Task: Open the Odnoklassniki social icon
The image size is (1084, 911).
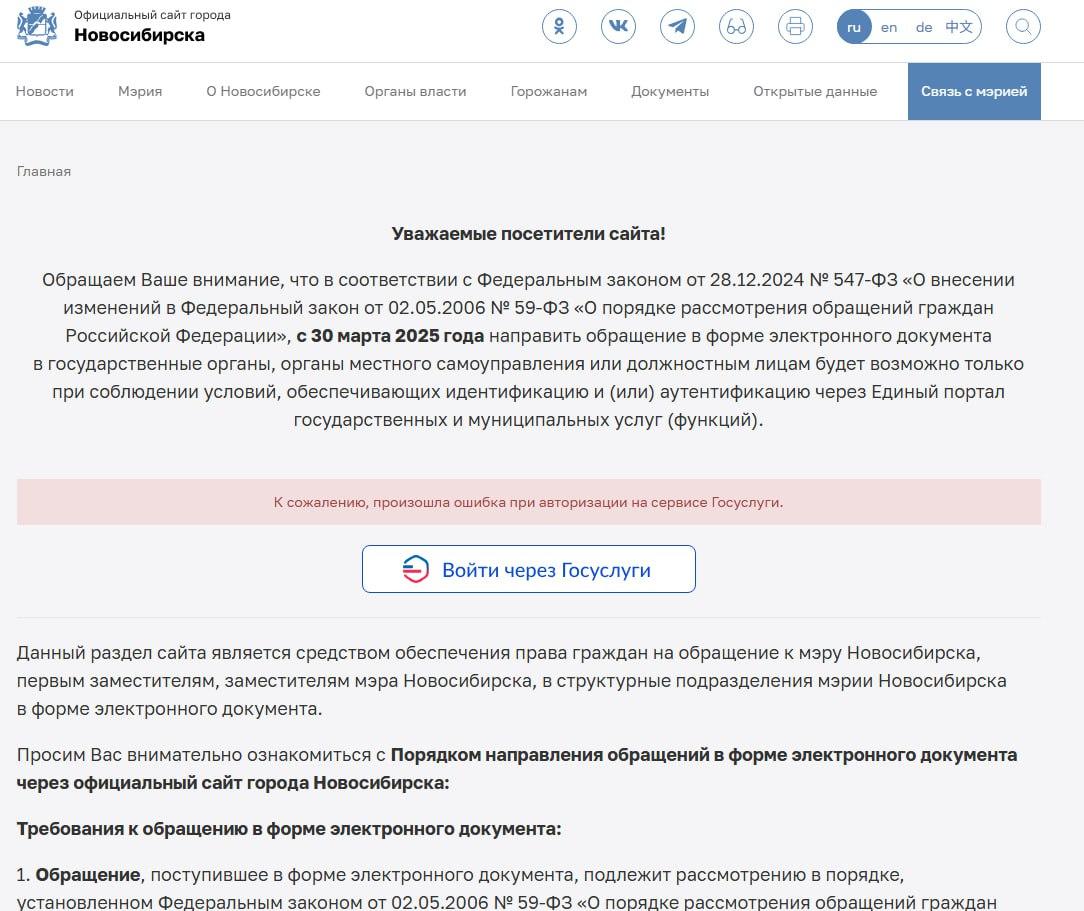Action: tap(559, 26)
